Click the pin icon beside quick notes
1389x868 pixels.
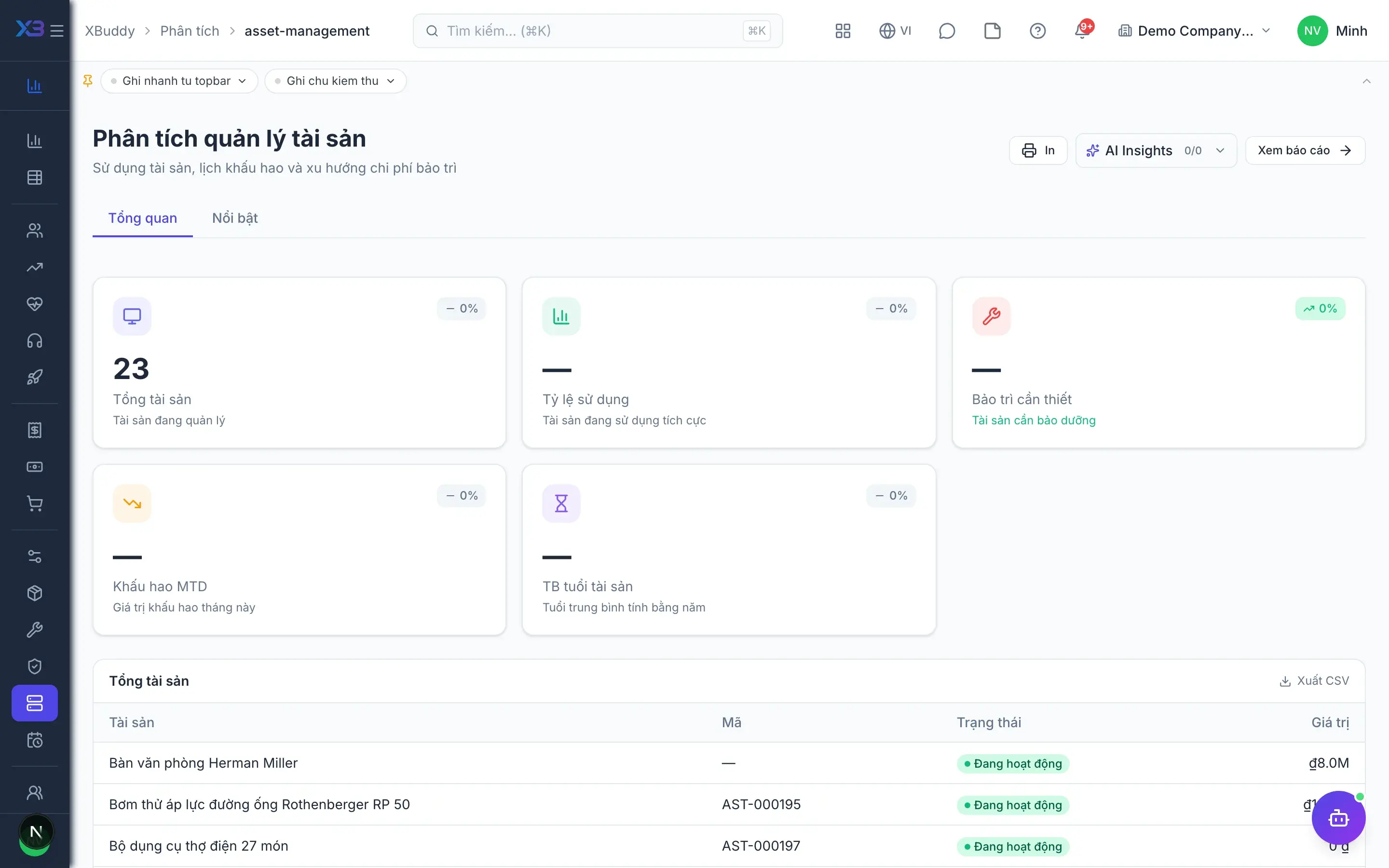coord(88,81)
